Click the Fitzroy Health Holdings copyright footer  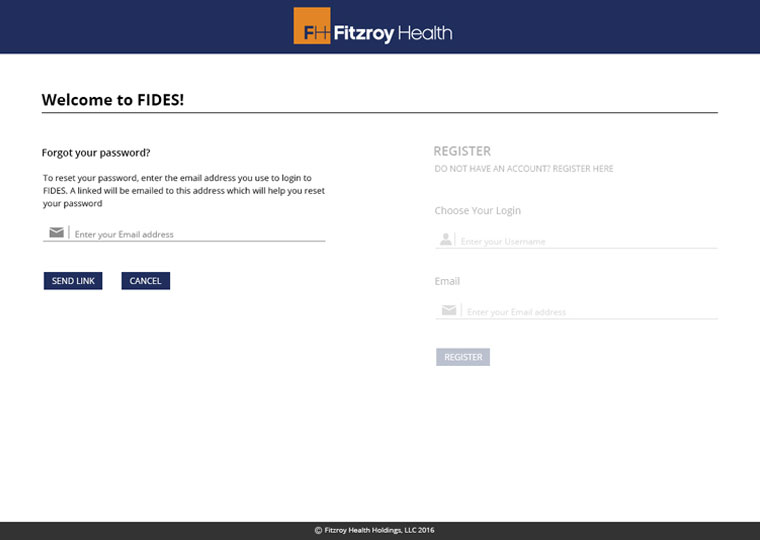tap(374, 530)
